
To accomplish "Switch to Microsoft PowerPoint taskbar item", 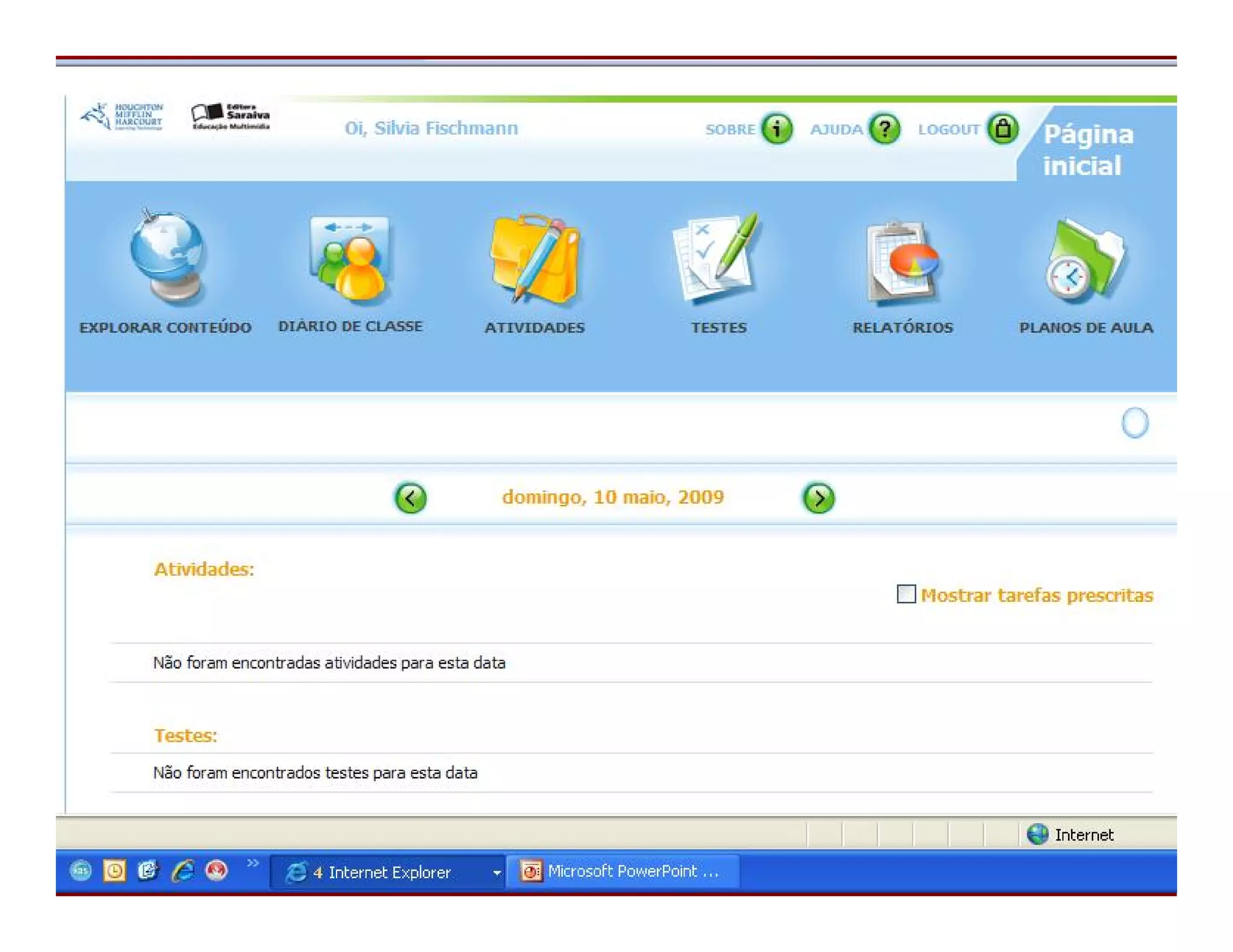I will click(623, 871).
